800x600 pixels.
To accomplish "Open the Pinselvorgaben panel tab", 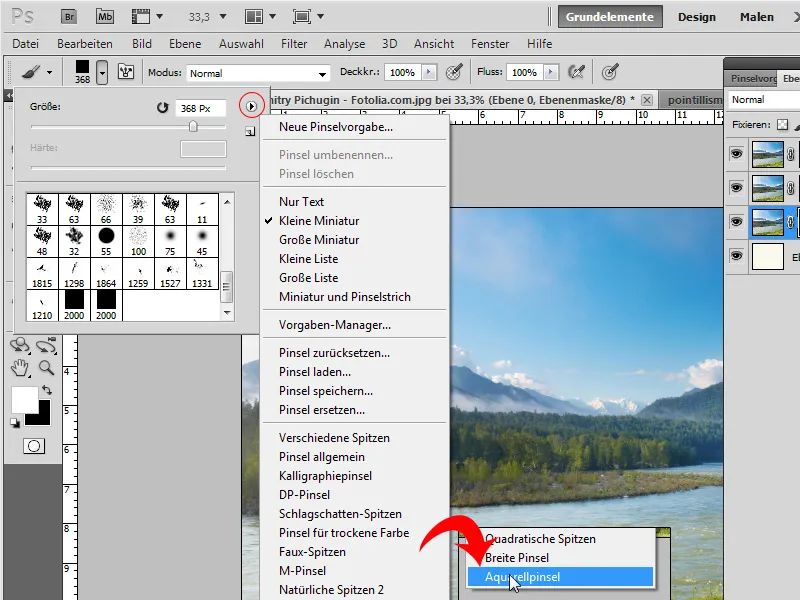I will point(753,79).
